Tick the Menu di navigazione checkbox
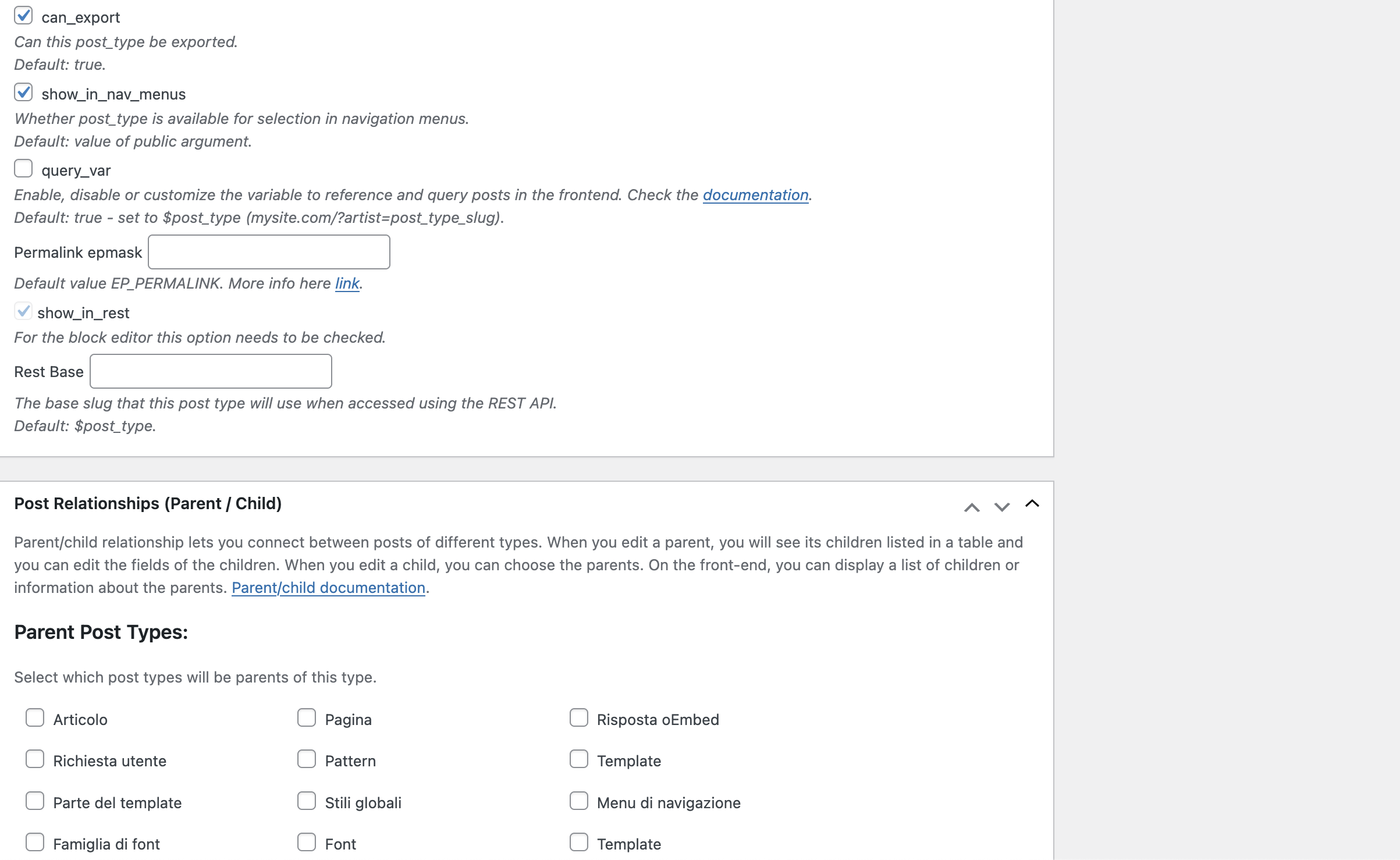This screenshot has height=860, width=1400. (579, 801)
